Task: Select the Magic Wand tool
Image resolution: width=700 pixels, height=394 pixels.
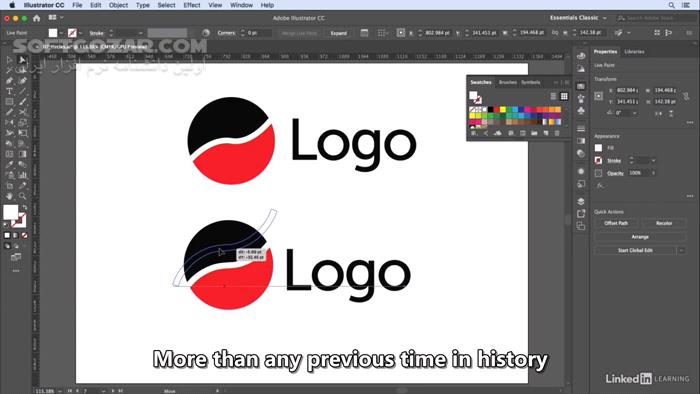Action: [x=9, y=70]
